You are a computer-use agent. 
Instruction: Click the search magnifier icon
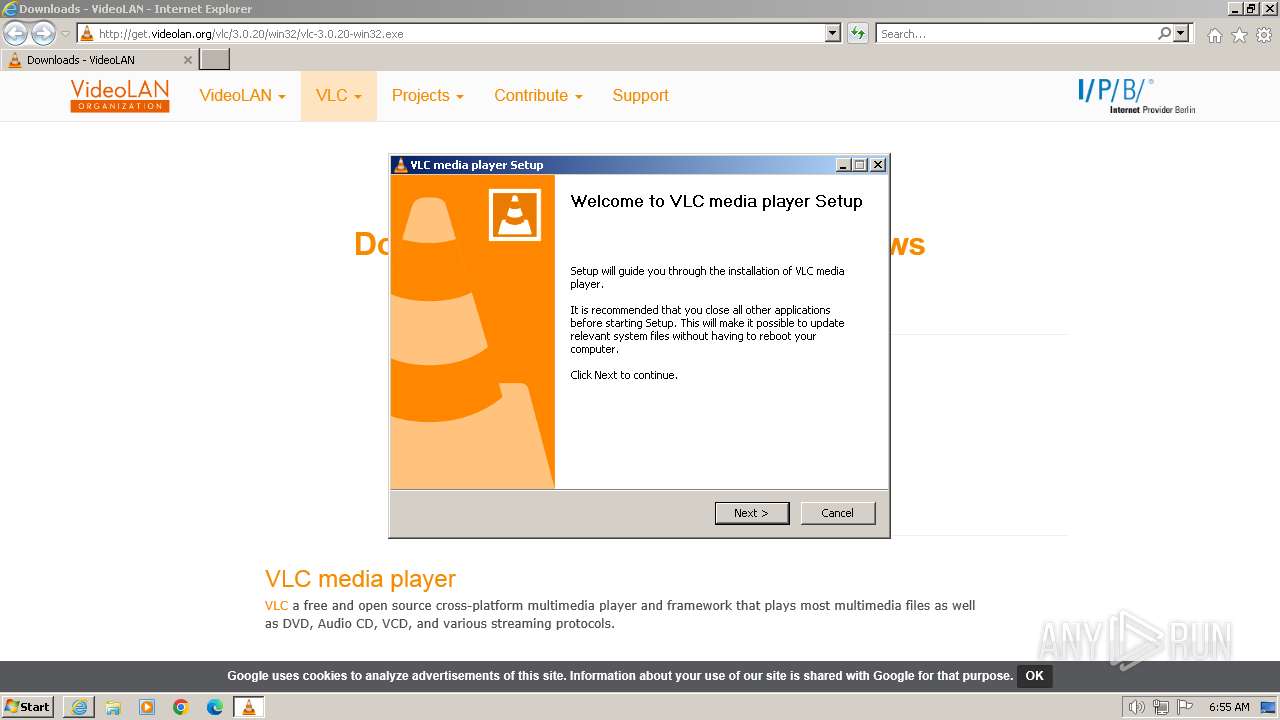click(1164, 33)
